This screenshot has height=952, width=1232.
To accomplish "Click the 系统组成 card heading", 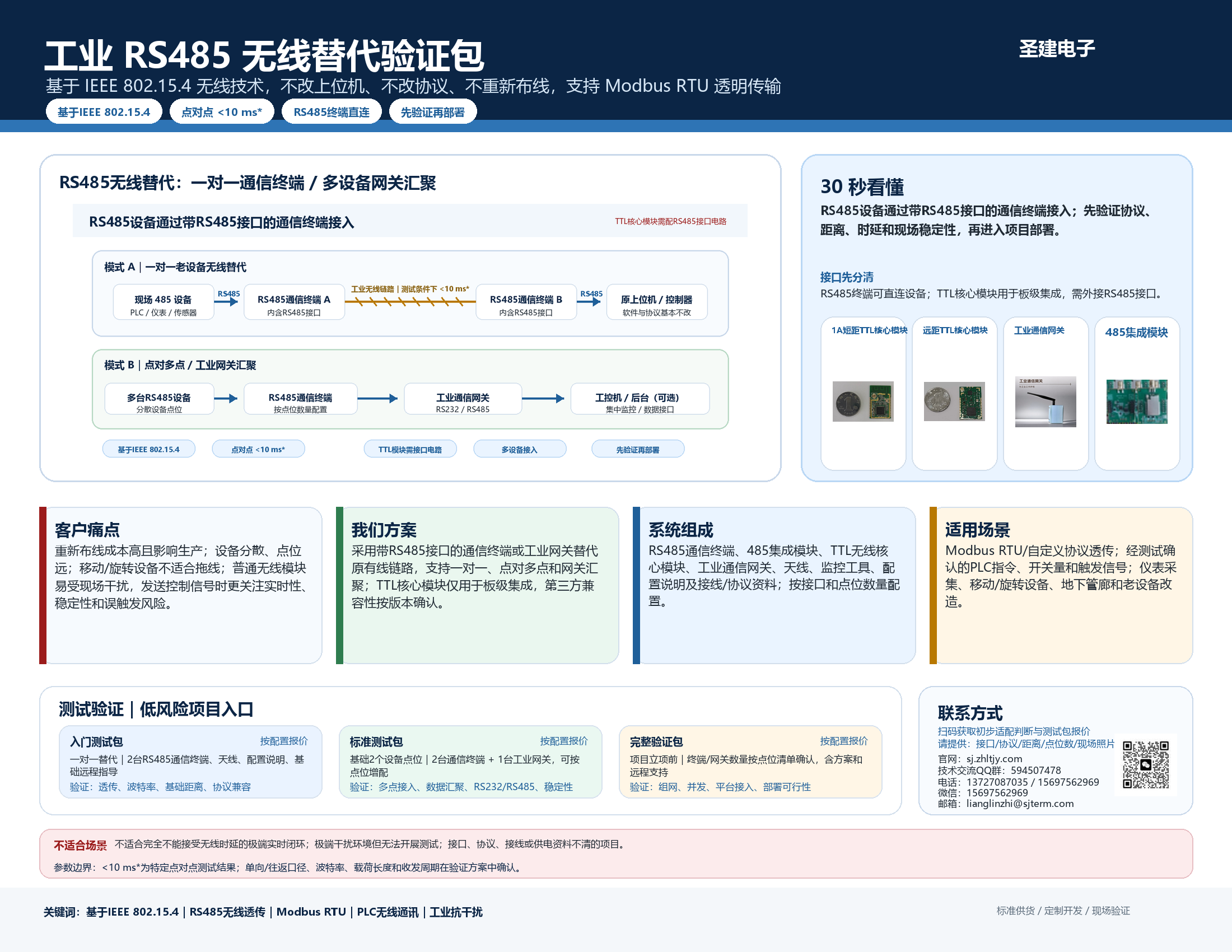I will (680, 530).
